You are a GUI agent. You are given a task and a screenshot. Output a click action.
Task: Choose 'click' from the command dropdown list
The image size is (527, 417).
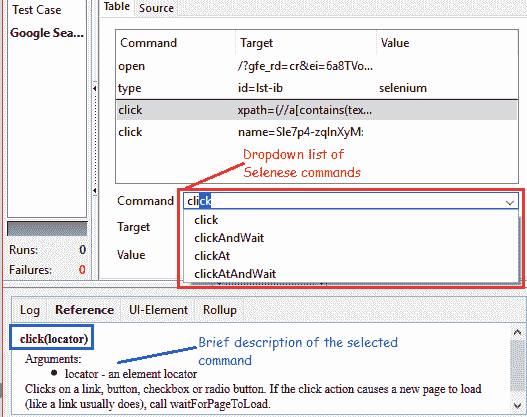coord(351,220)
